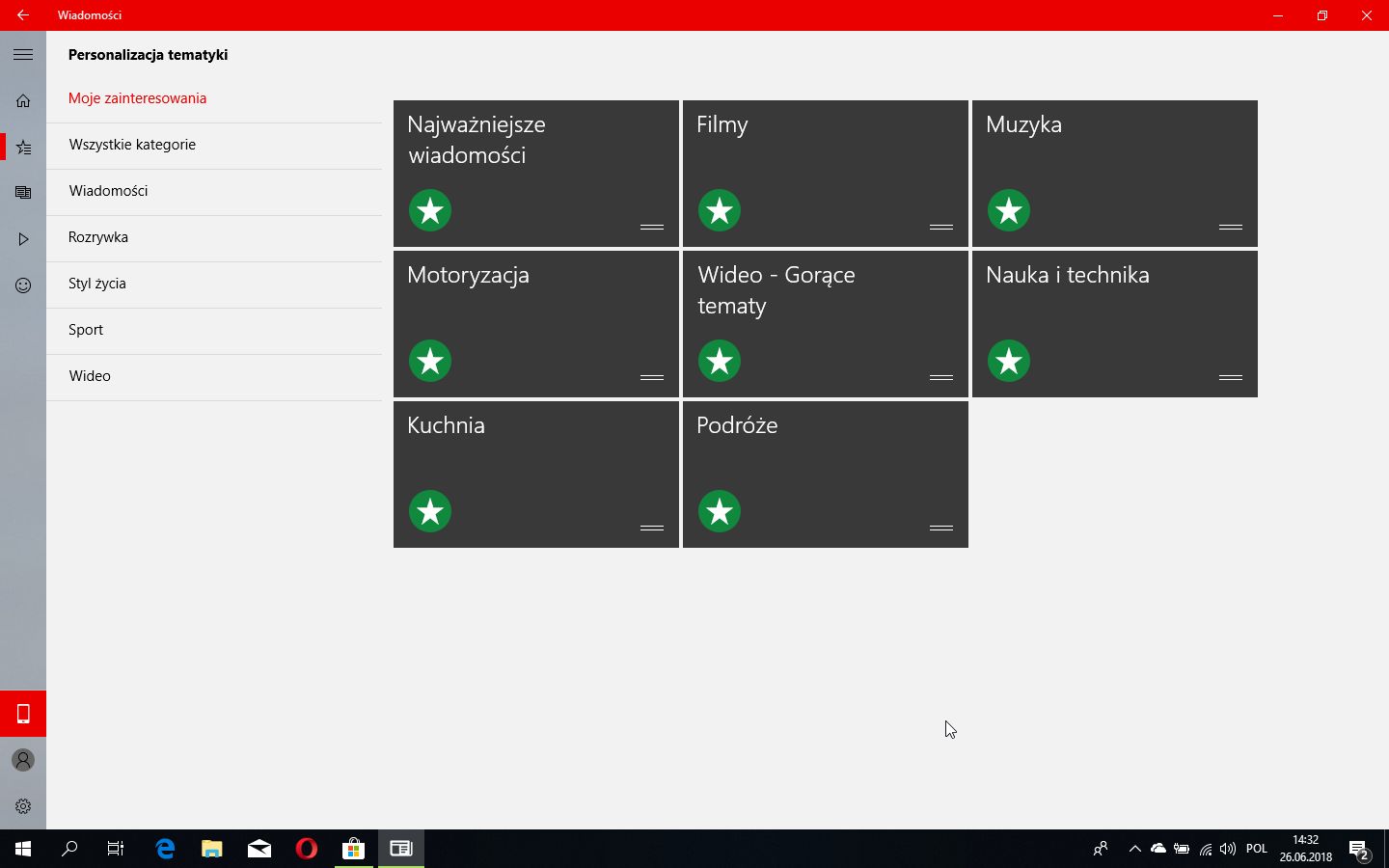This screenshot has height=868, width=1389.
Task: Unfollow Muzyka using its green star
Action: pyautogui.click(x=1009, y=210)
